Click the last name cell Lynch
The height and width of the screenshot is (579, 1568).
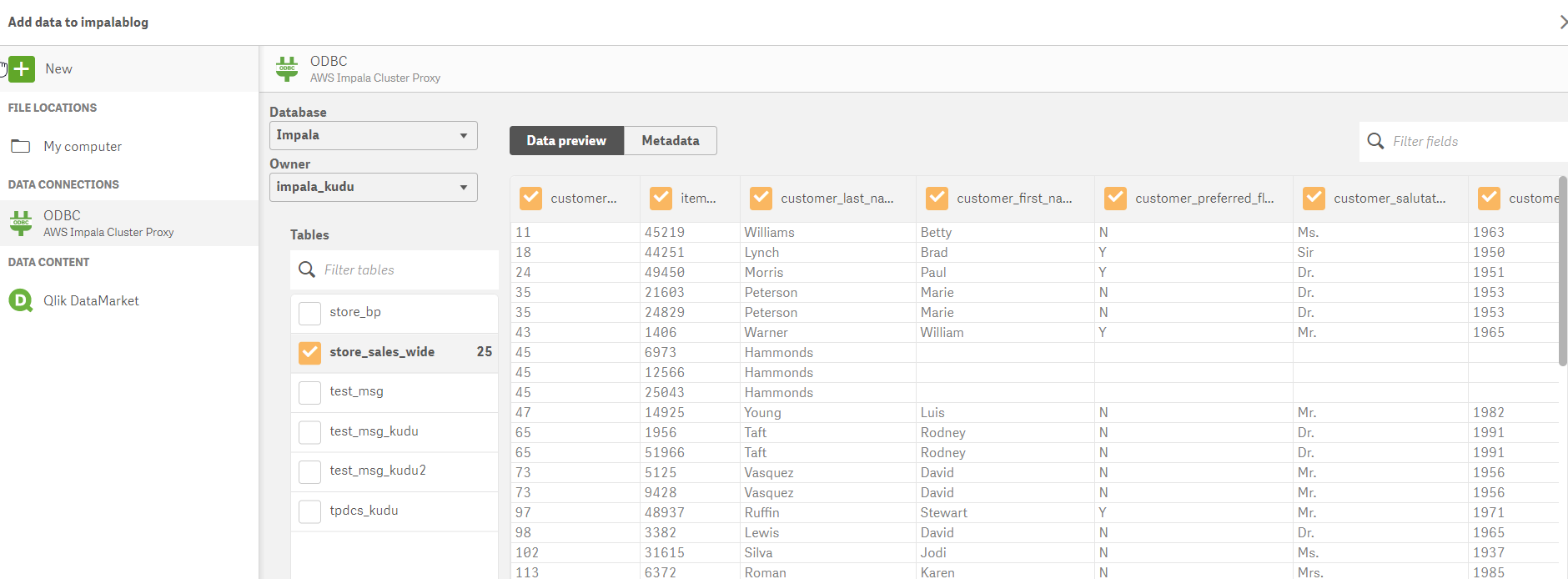762,253
